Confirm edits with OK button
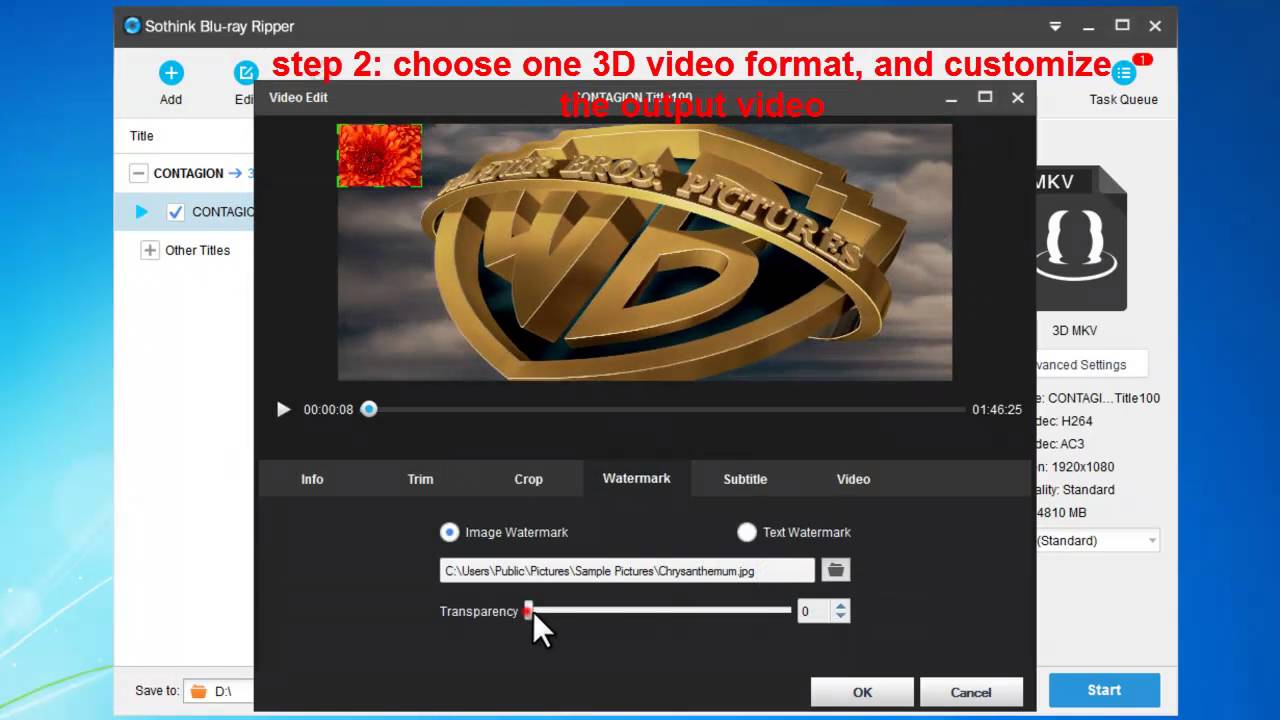This screenshot has width=1280, height=720. pyautogui.click(x=862, y=692)
